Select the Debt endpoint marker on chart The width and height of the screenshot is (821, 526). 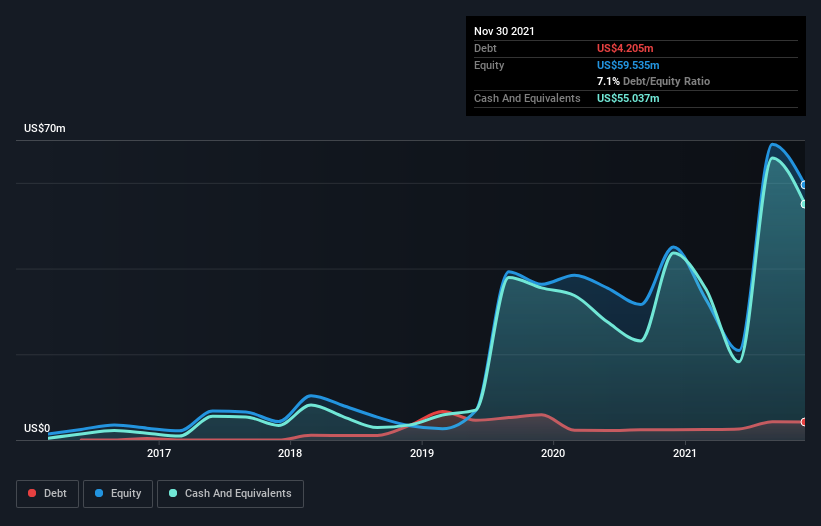804,422
